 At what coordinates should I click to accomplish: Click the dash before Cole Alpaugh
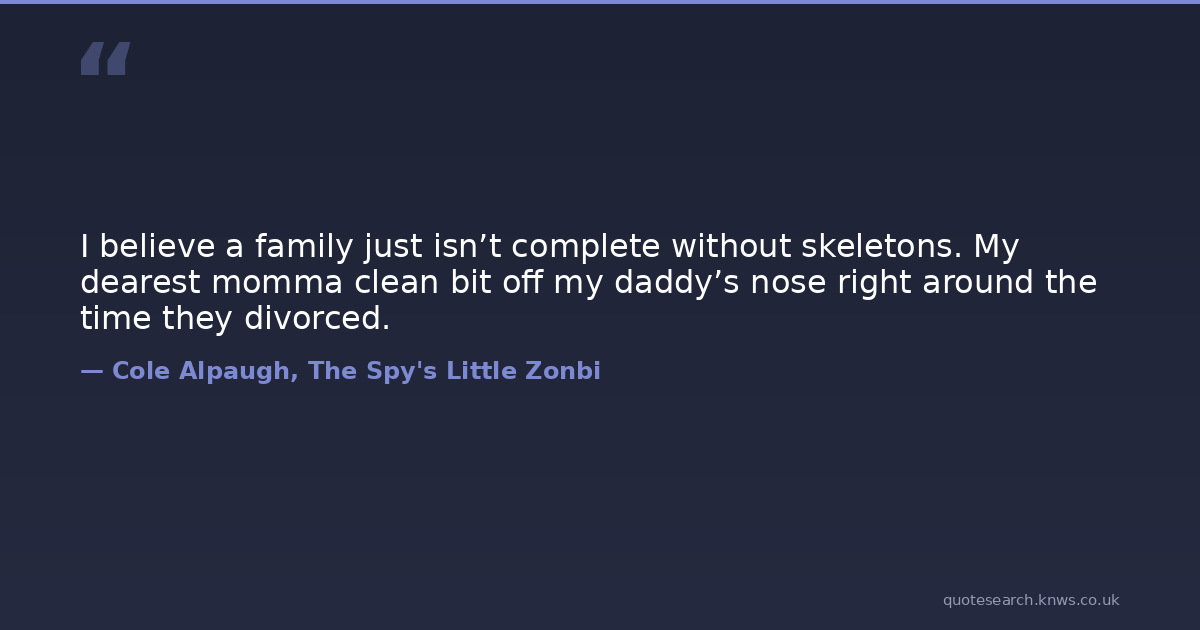[x=92, y=371]
